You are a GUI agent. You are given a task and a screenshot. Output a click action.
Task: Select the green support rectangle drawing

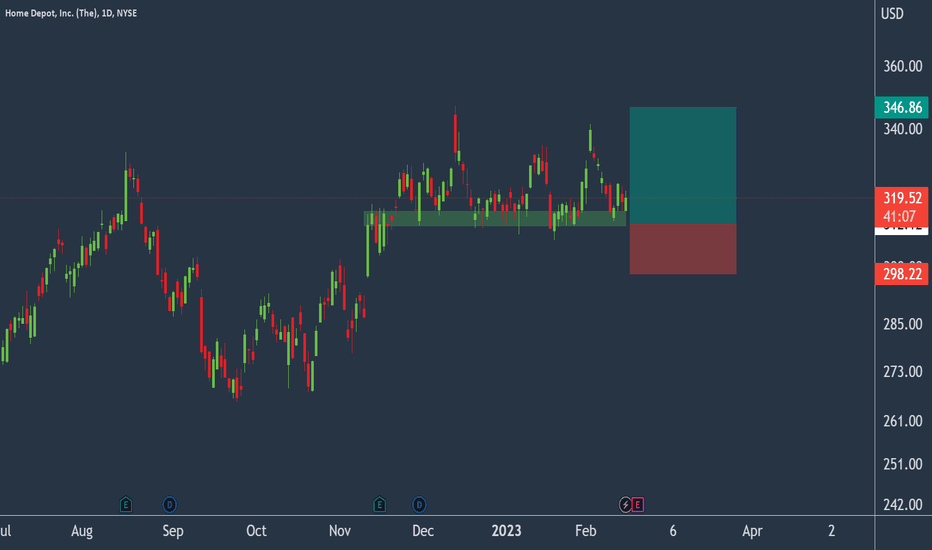pyautogui.click(x=495, y=218)
